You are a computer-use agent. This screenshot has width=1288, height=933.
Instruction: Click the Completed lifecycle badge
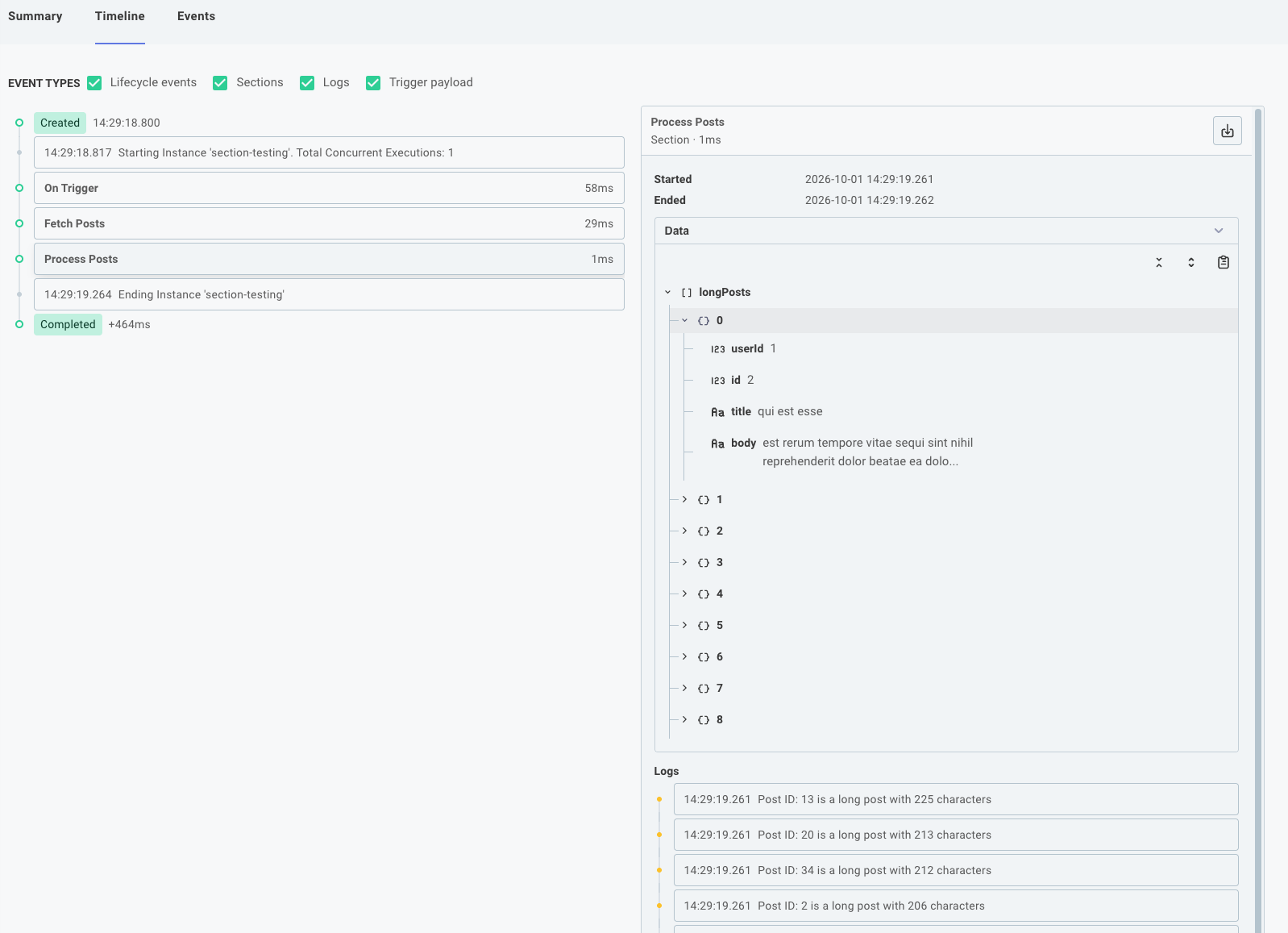pyautogui.click(x=68, y=324)
